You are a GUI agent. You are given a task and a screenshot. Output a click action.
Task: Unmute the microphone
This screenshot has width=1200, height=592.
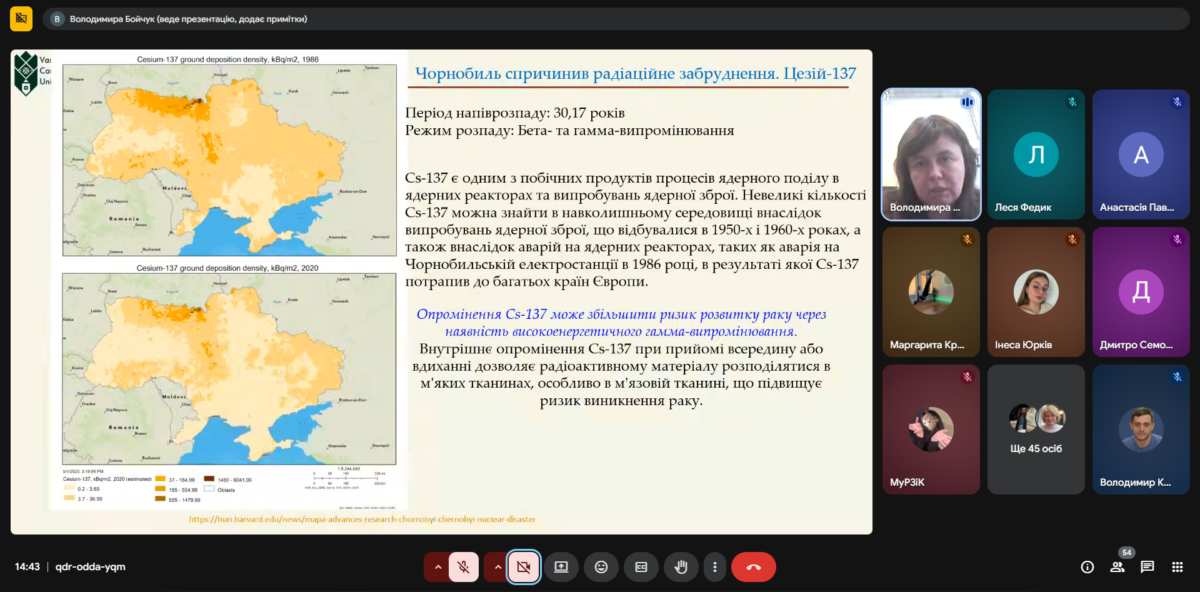point(463,567)
